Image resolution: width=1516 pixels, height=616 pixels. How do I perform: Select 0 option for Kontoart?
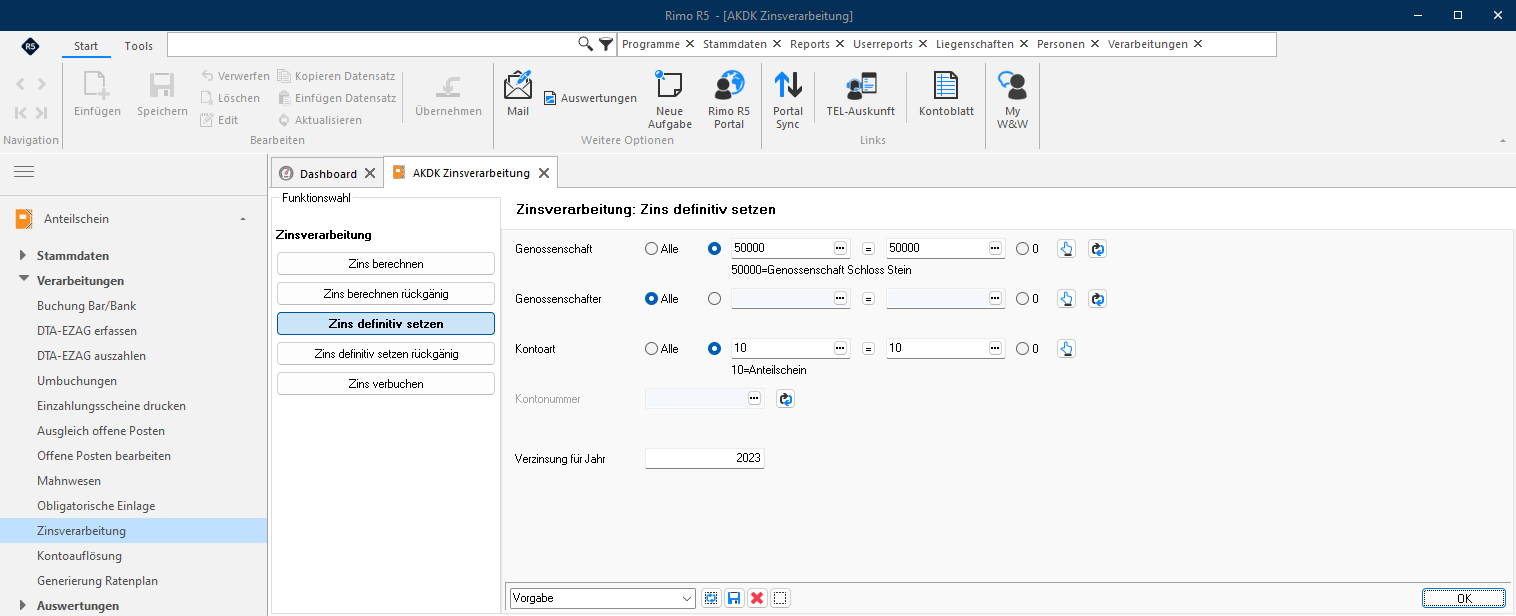tap(1027, 349)
